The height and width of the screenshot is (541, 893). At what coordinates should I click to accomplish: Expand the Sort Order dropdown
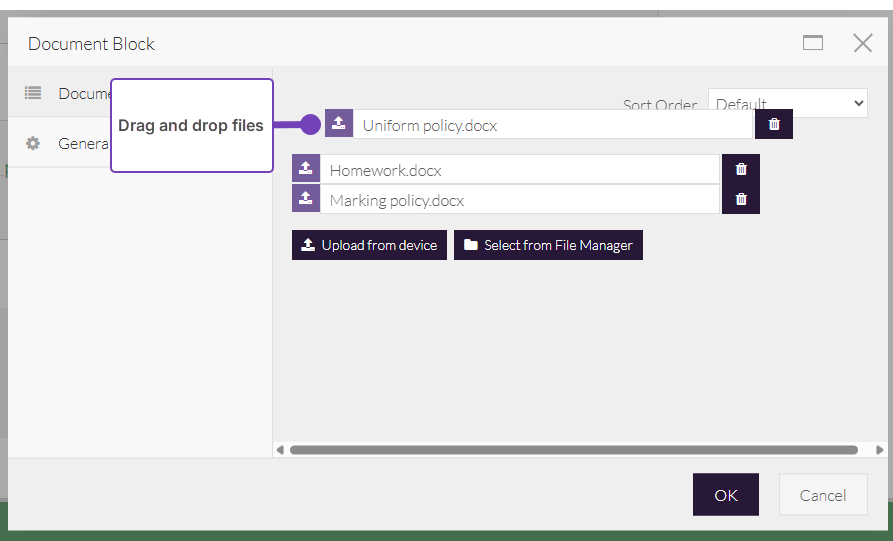(787, 103)
